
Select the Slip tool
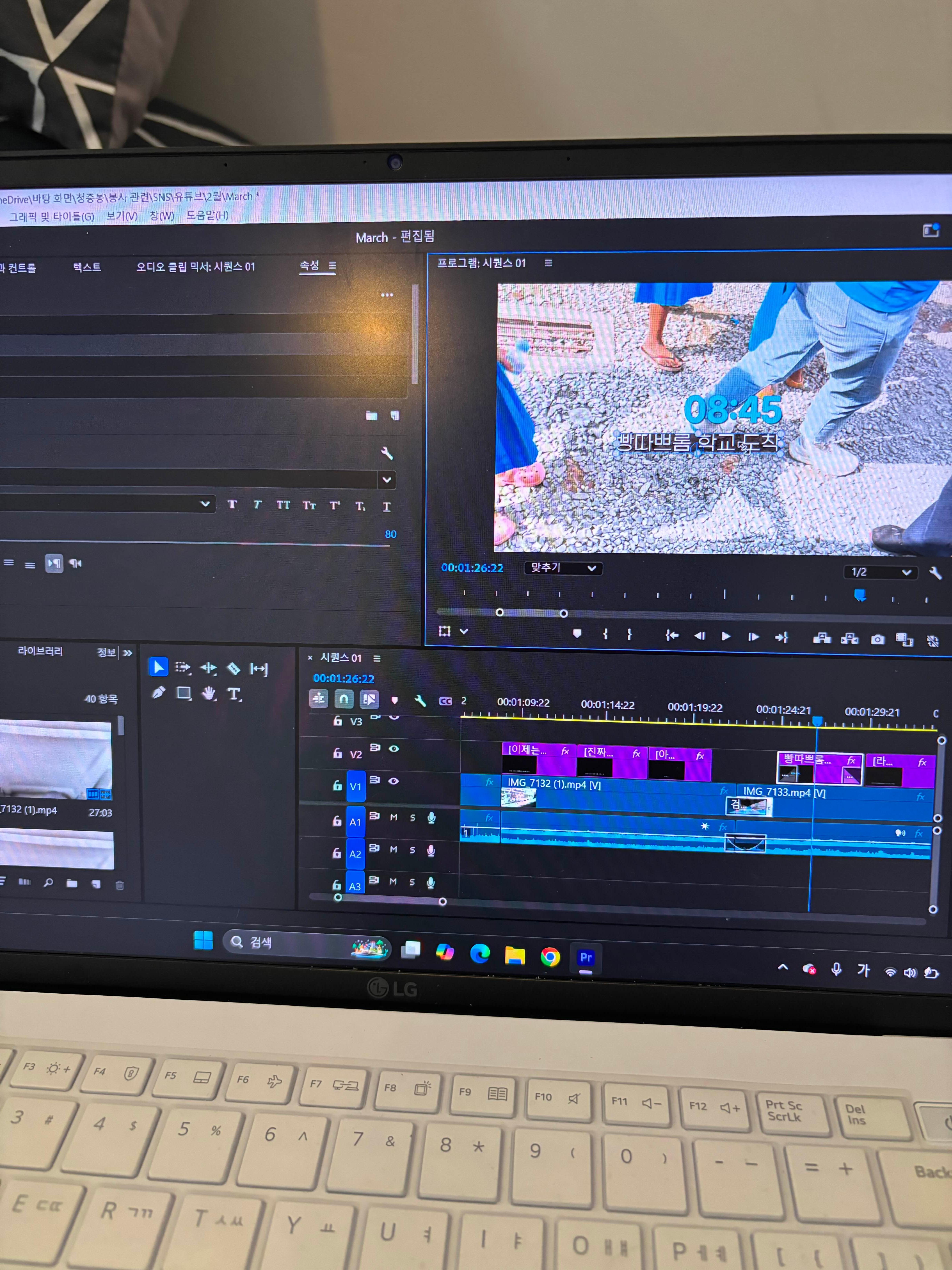point(259,669)
